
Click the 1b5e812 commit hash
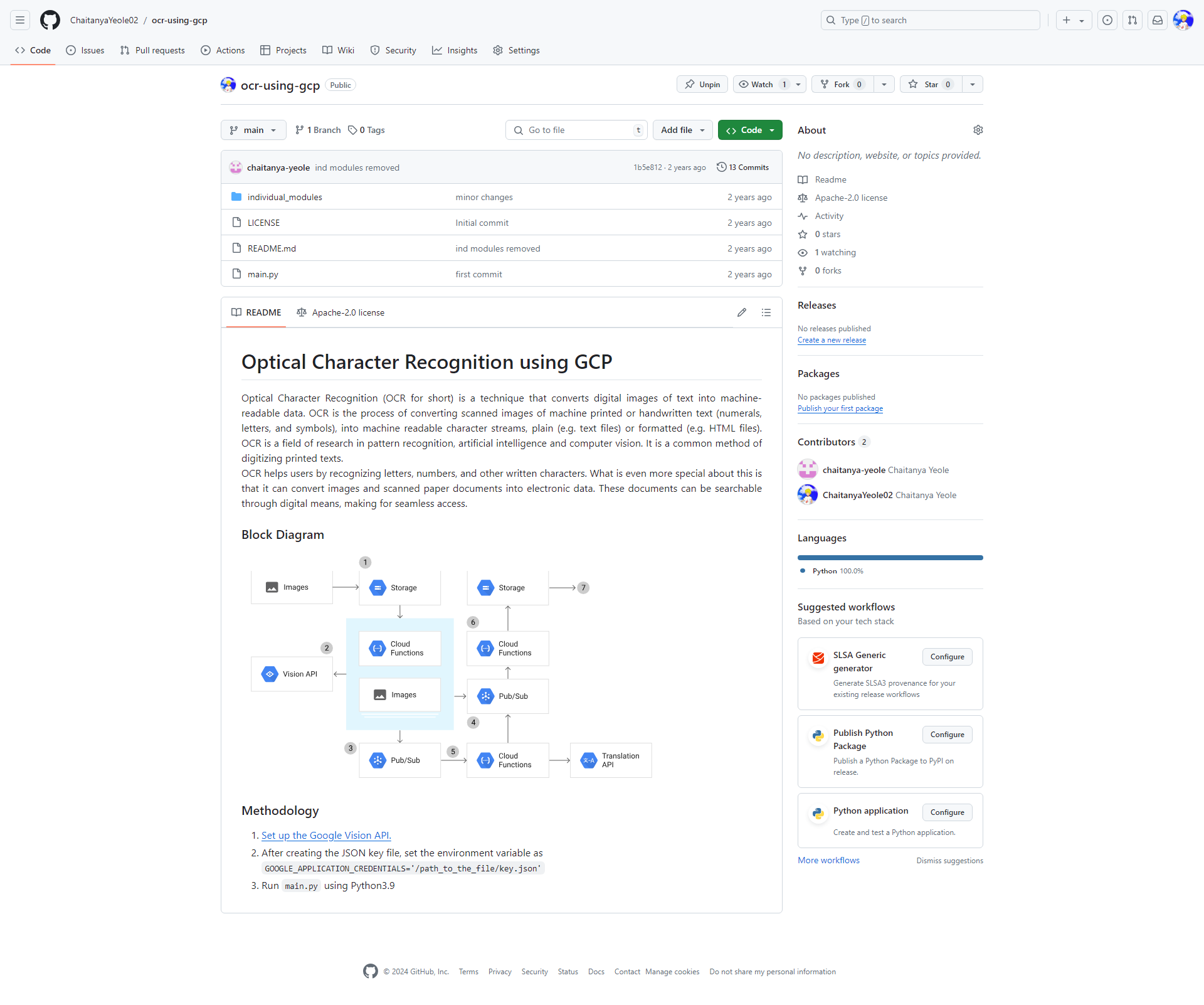point(647,167)
